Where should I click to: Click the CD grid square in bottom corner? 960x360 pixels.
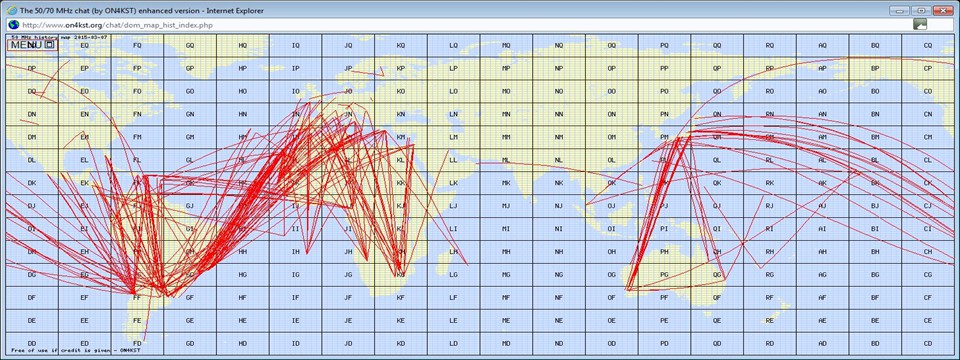928,343
